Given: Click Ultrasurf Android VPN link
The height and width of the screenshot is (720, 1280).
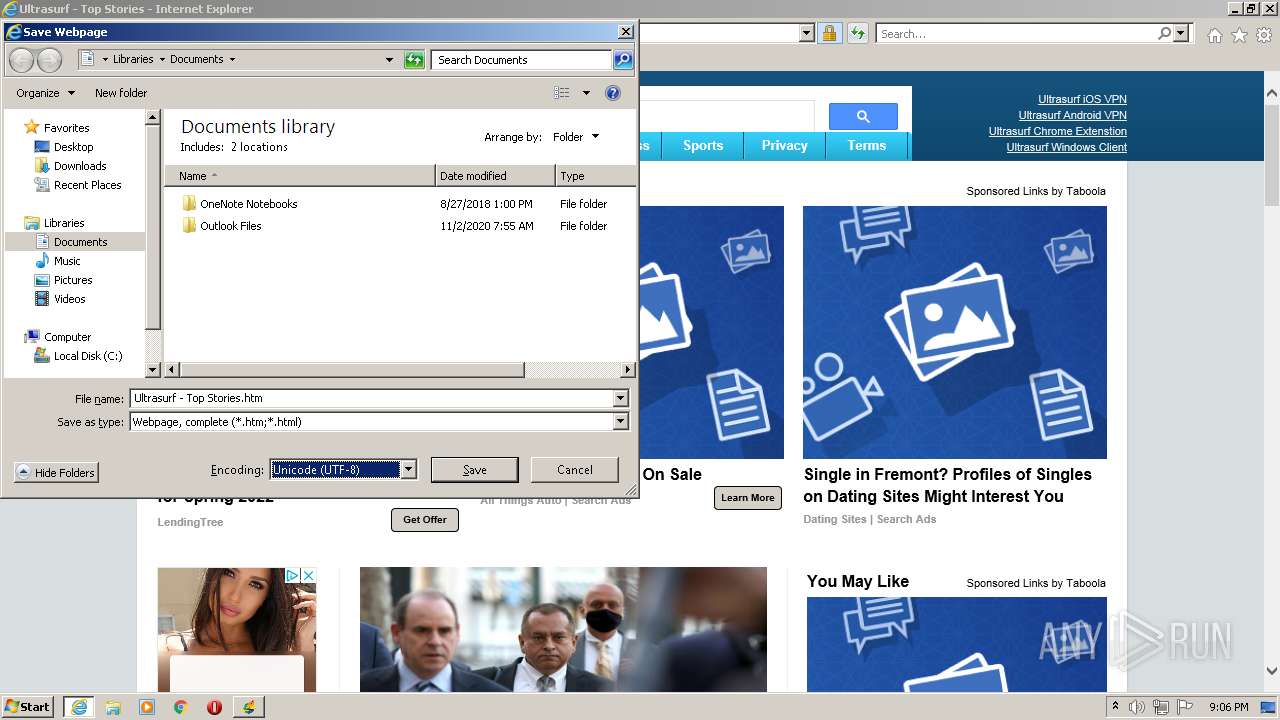Looking at the screenshot, I should [1072, 115].
